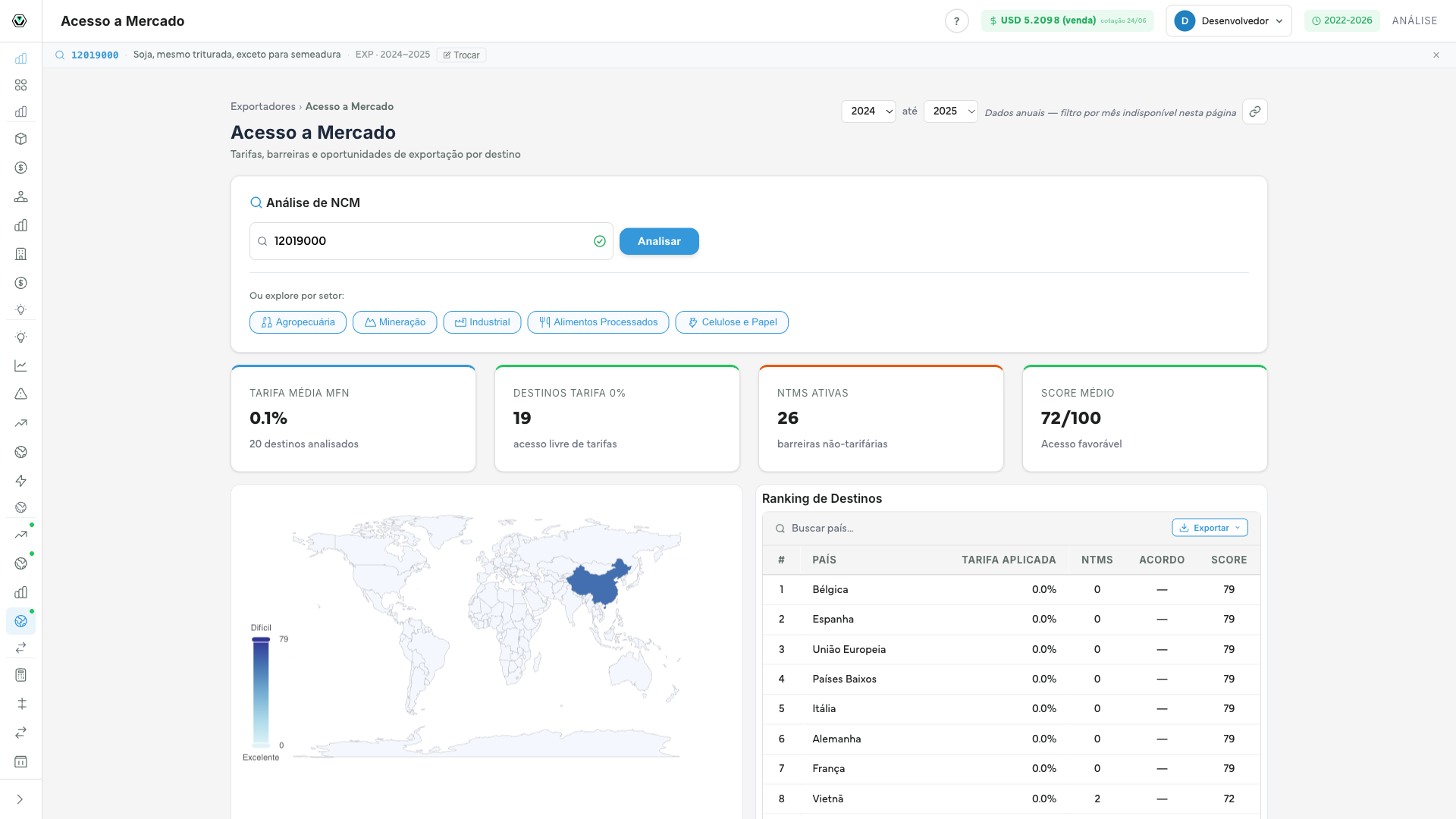Open the four-squares dashboard sidebar icon

[x=21, y=85]
